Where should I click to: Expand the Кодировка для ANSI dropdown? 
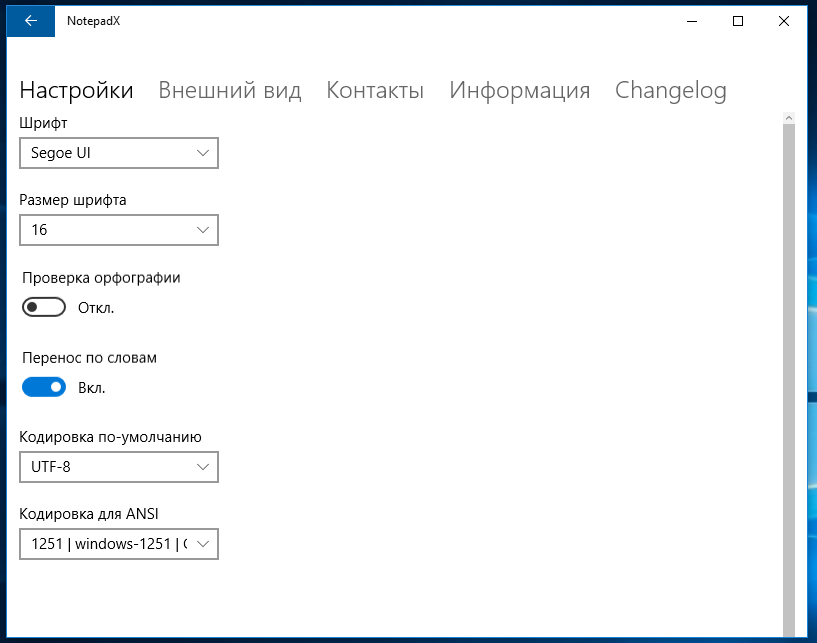(119, 544)
